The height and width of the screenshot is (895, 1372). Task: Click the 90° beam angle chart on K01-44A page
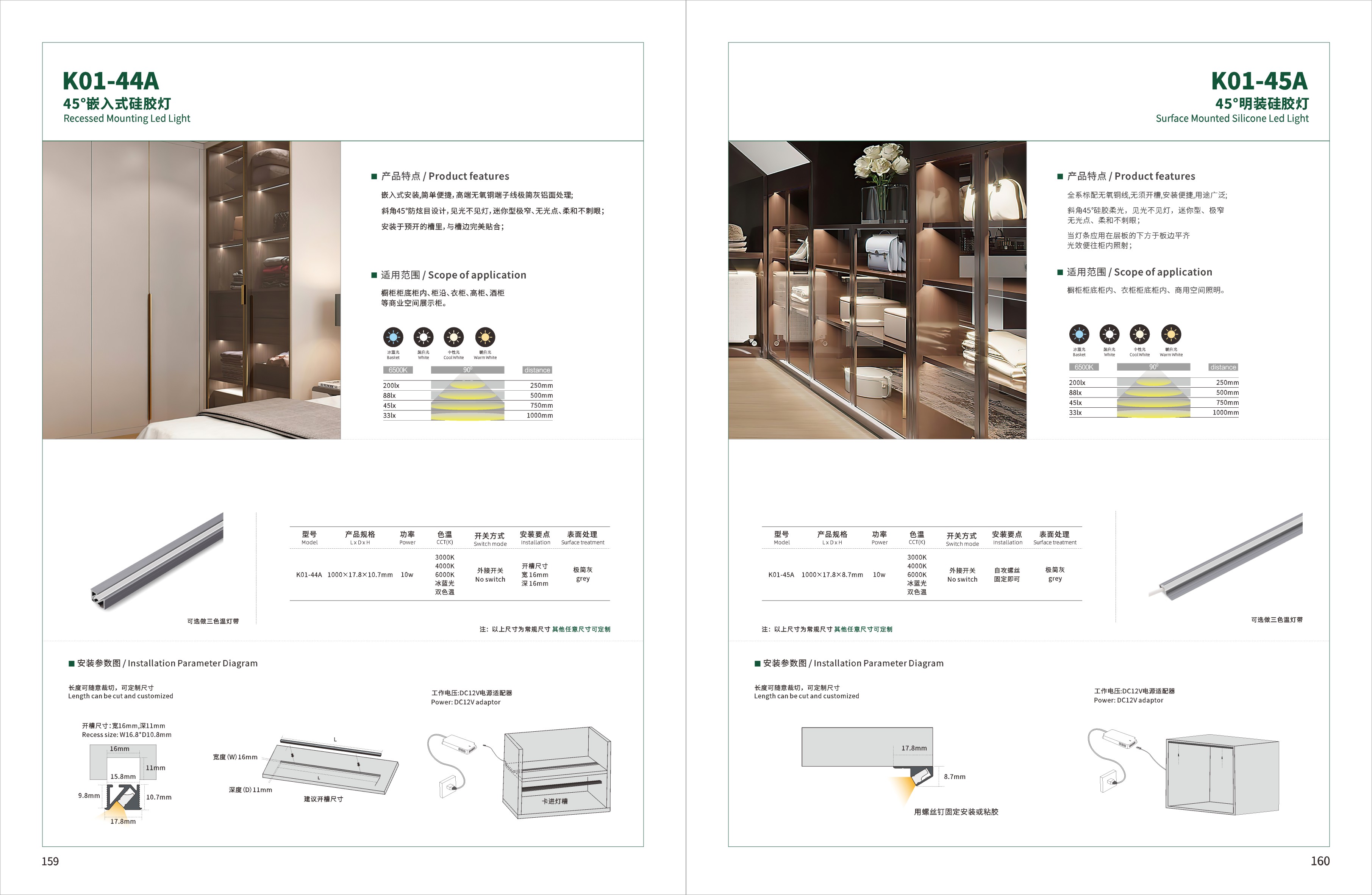(x=467, y=395)
